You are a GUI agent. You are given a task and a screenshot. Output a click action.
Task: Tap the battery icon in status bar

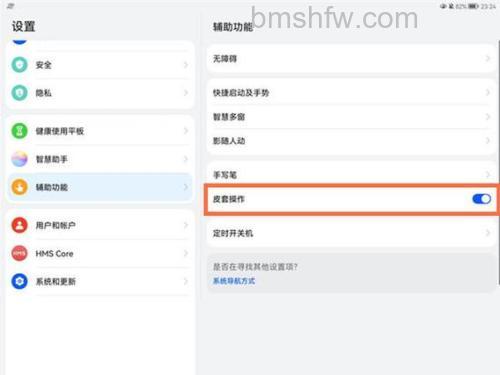point(473,6)
